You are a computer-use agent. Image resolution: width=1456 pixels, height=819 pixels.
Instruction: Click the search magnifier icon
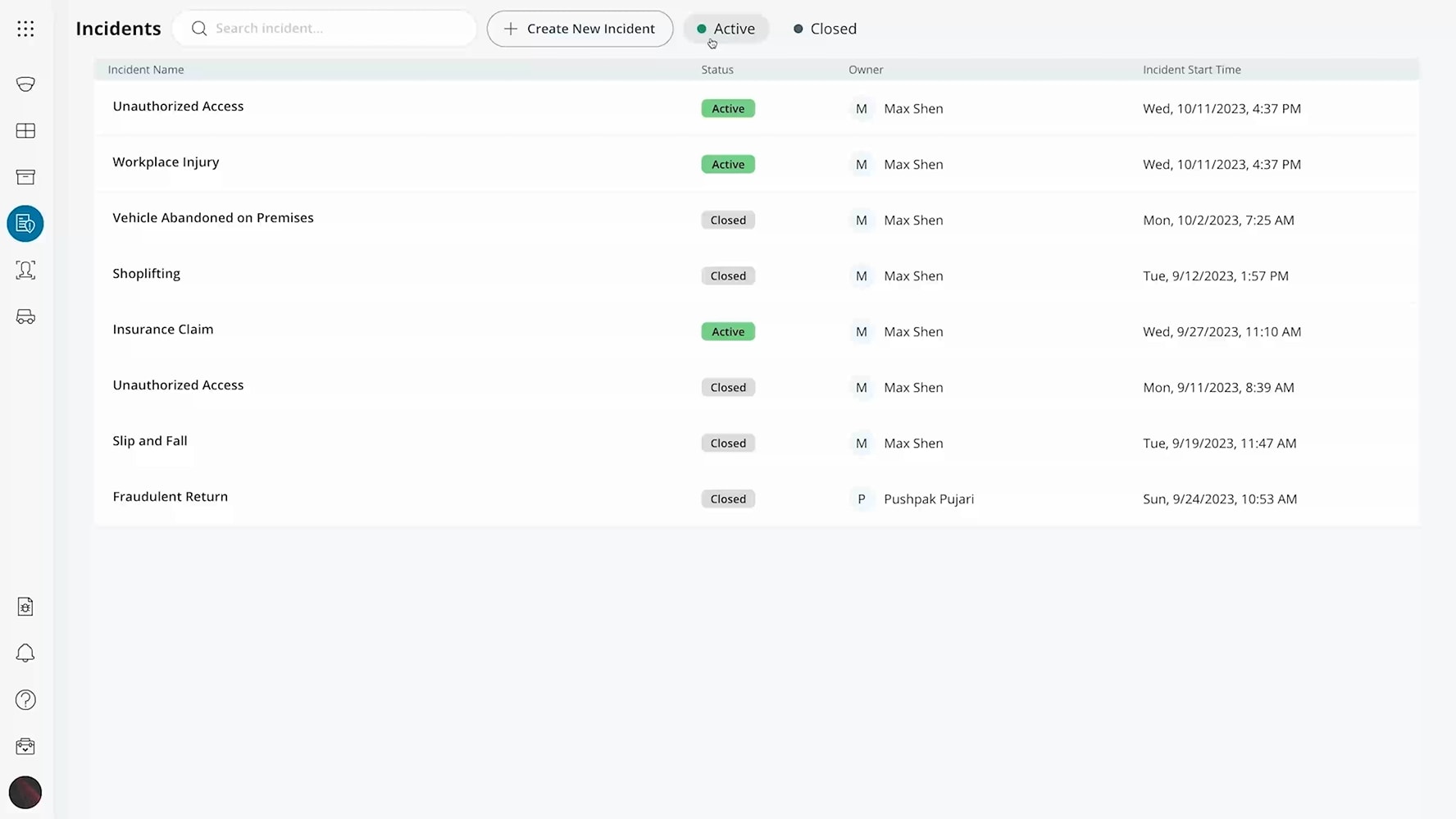pyautogui.click(x=199, y=29)
